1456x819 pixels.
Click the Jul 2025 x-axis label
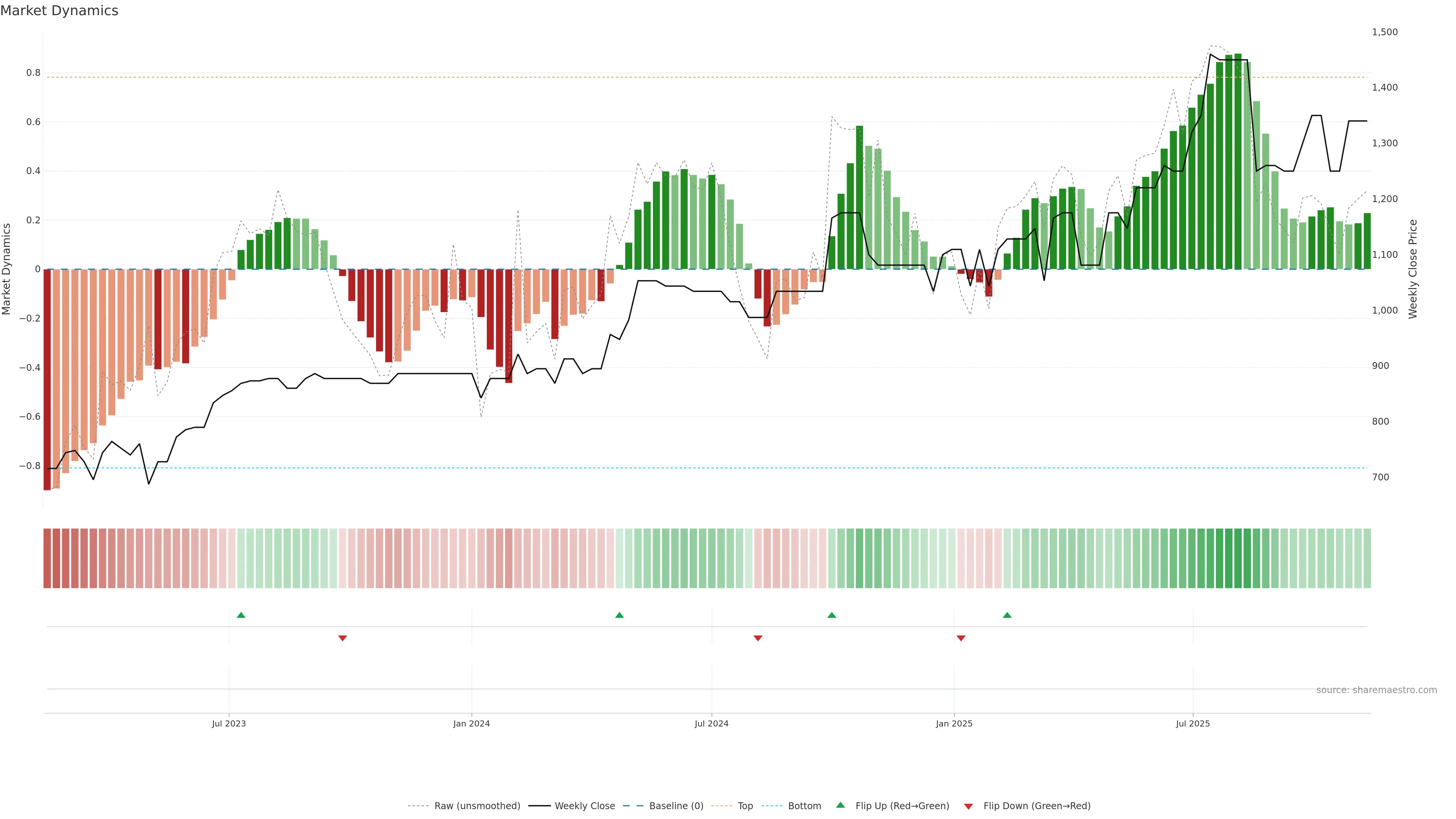1192,723
